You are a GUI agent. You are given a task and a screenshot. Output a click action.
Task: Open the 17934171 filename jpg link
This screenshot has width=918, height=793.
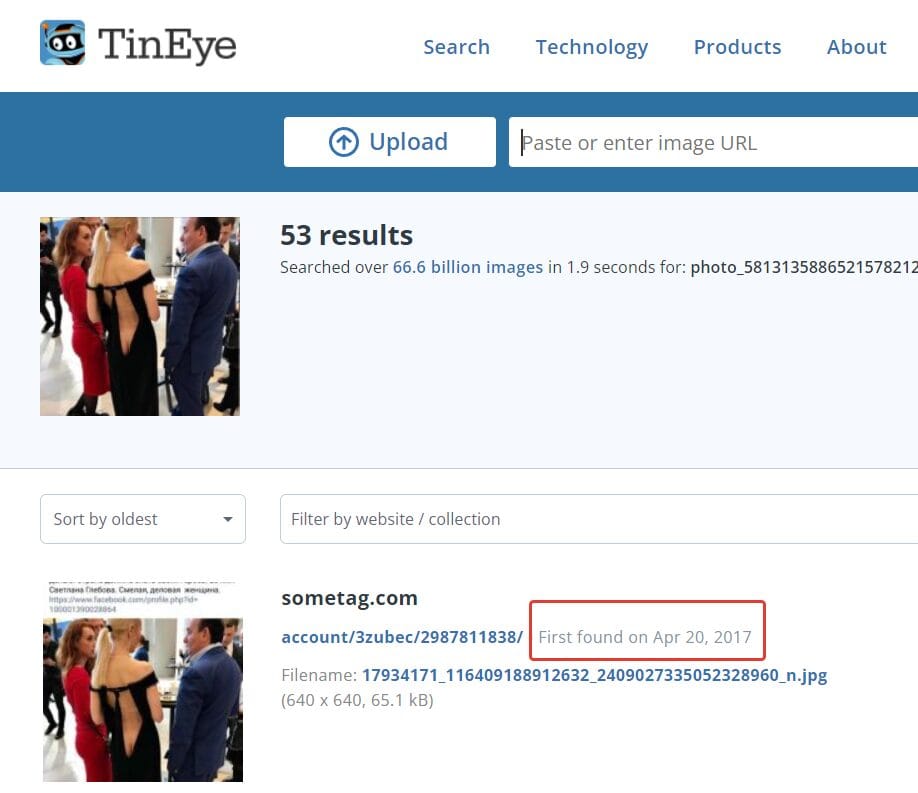click(x=594, y=675)
